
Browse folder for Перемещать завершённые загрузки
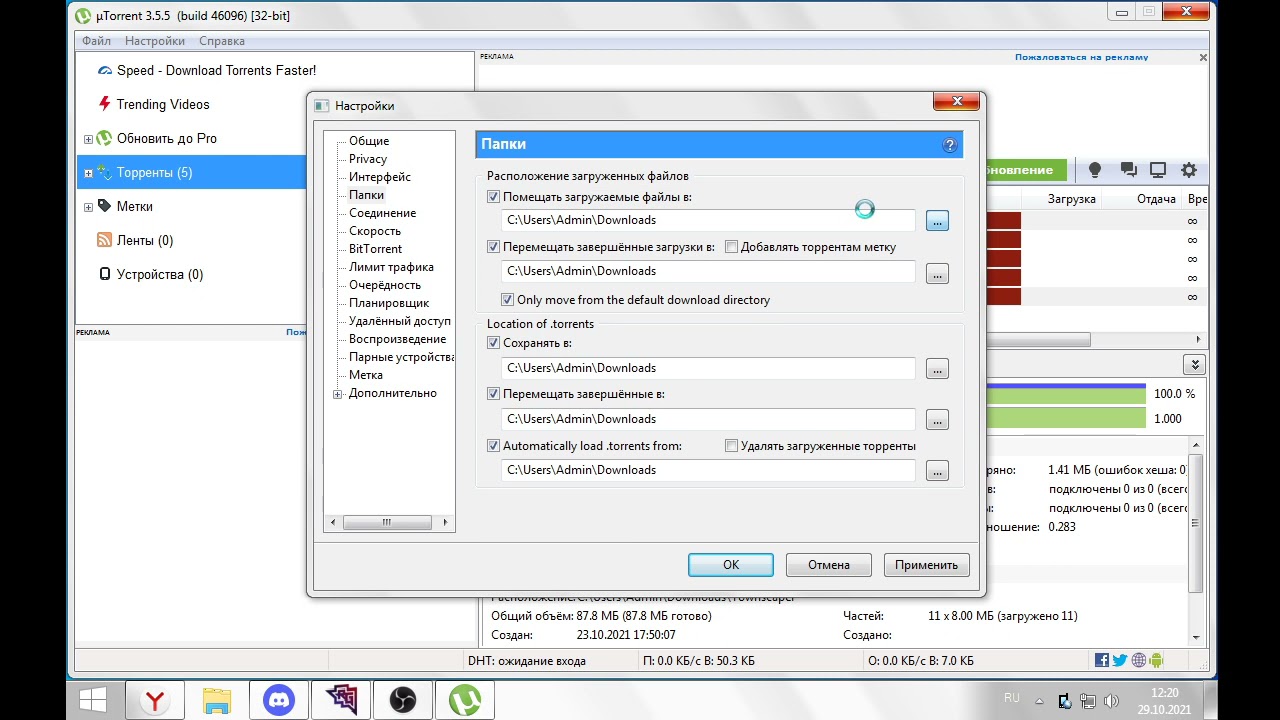tap(937, 273)
